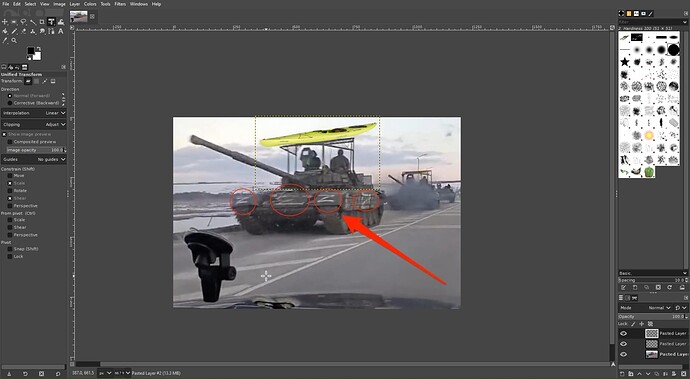Create a new layer group
The width and height of the screenshot is (690, 379).
click(x=631, y=374)
